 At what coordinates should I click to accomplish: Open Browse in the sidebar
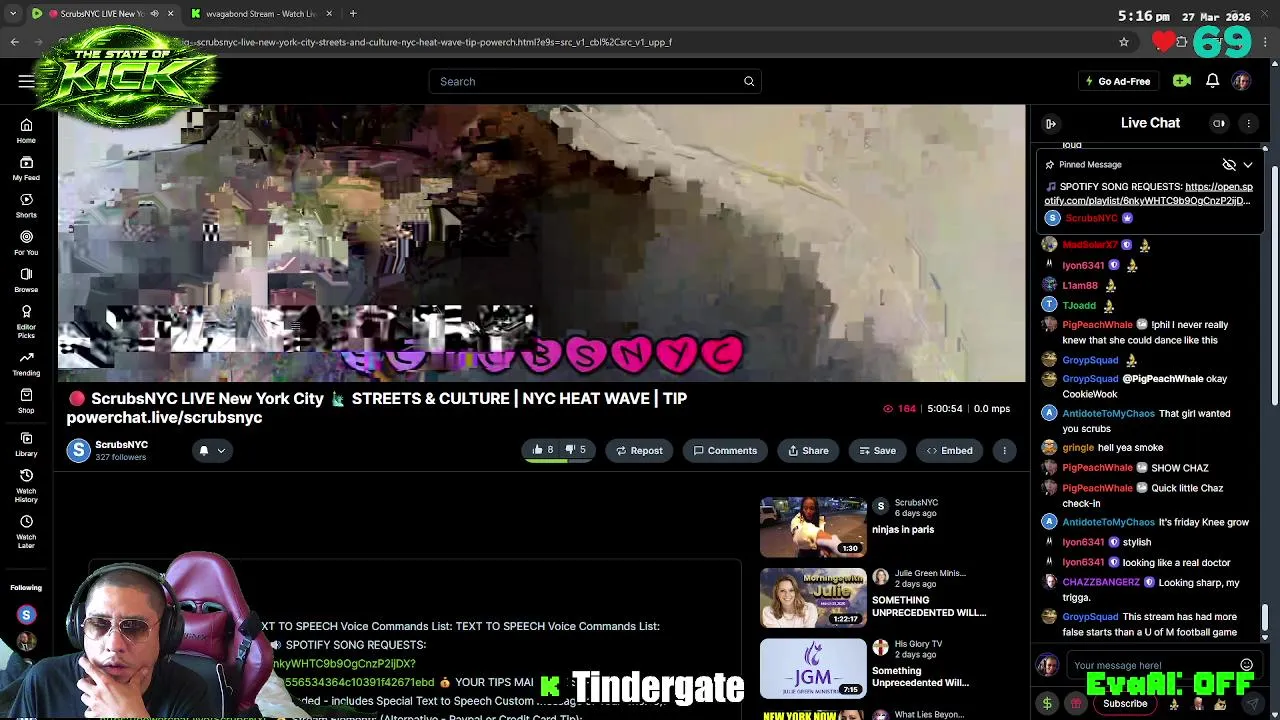point(26,280)
